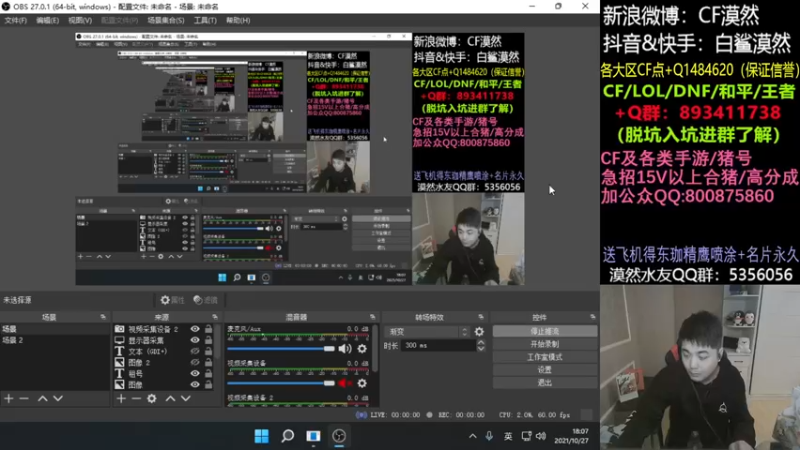Click 属性 button above docks
Screen dimensions: 800x450
click(x=172, y=300)
